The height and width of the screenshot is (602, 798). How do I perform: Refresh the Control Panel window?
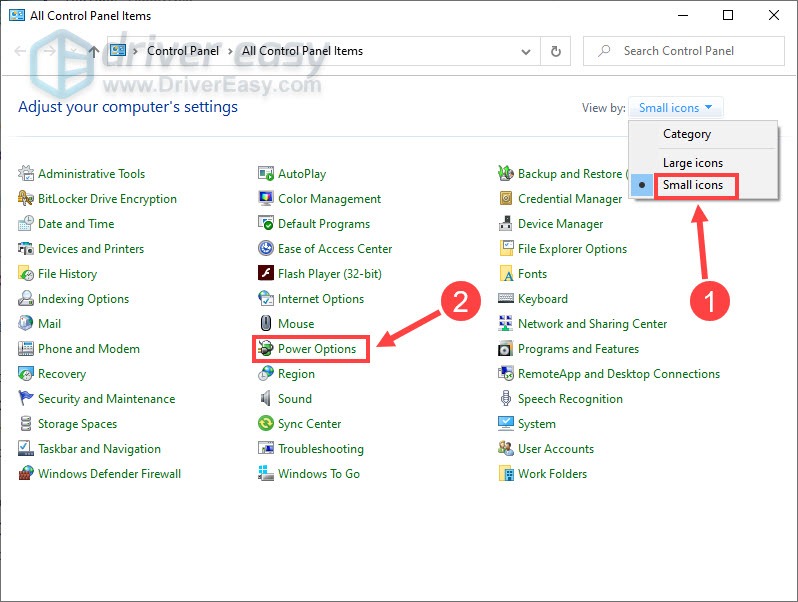click(556, 51)
